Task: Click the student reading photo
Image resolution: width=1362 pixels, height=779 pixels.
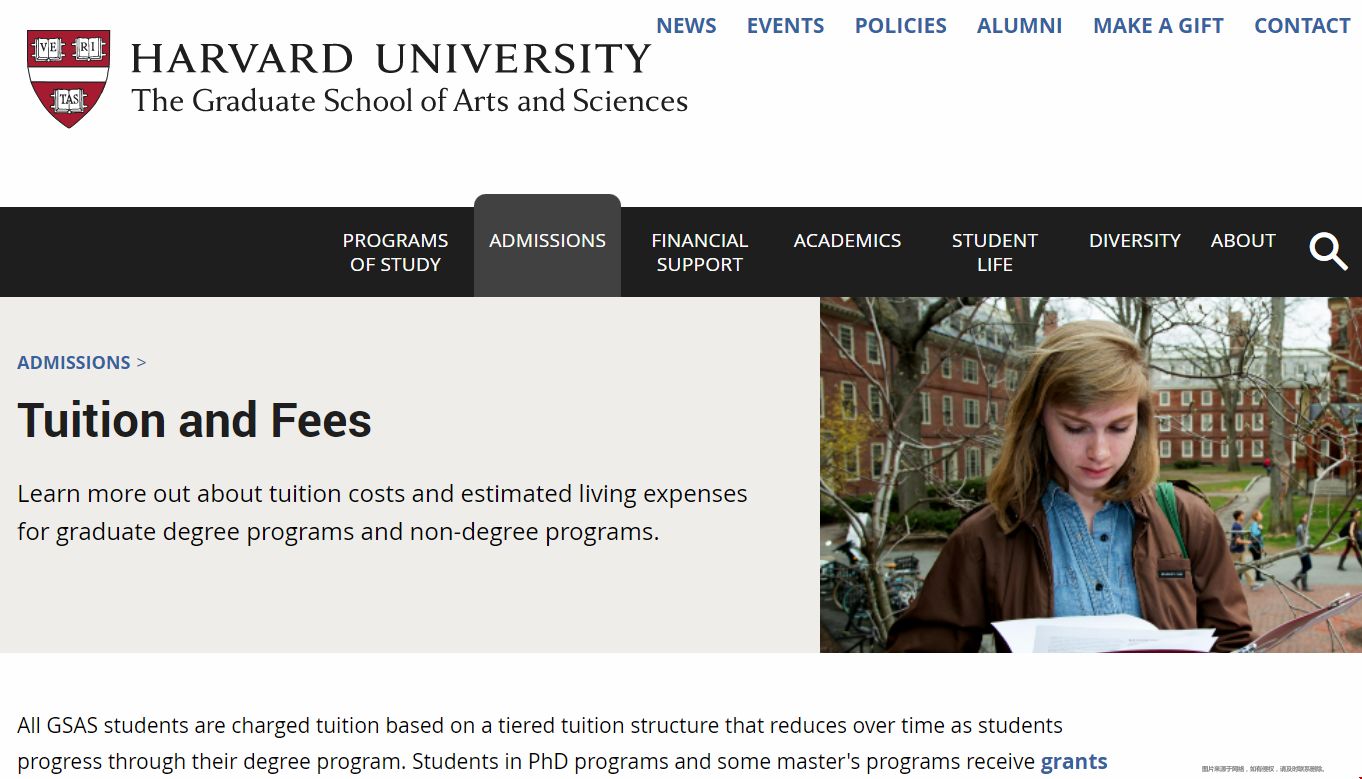Action: 1091,475
